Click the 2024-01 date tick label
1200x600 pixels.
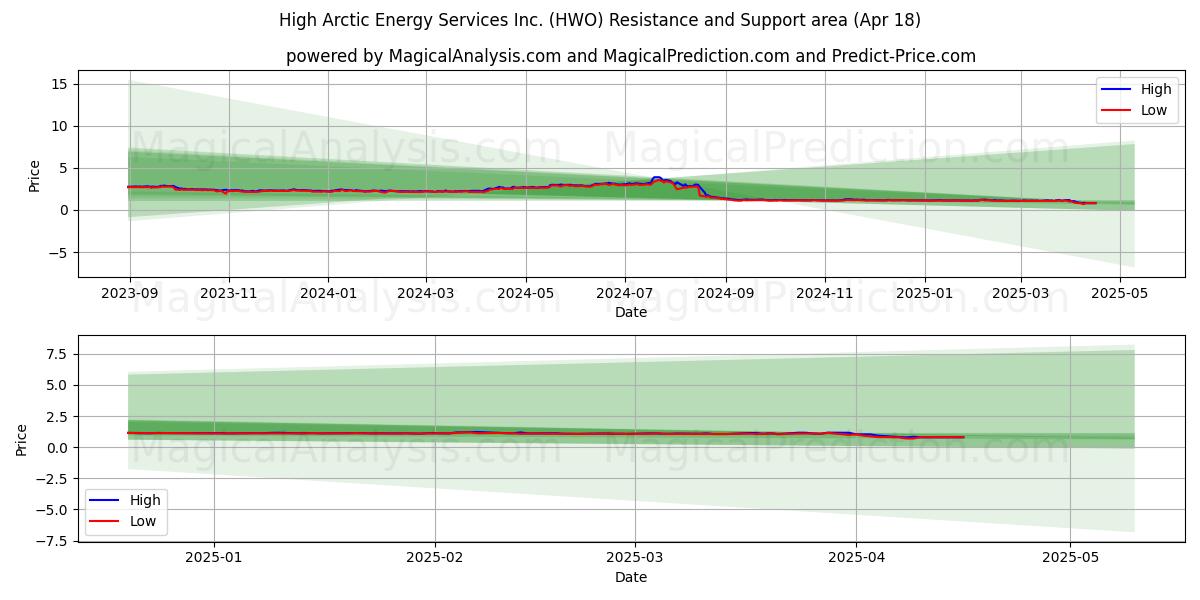[x=329, y=294]
